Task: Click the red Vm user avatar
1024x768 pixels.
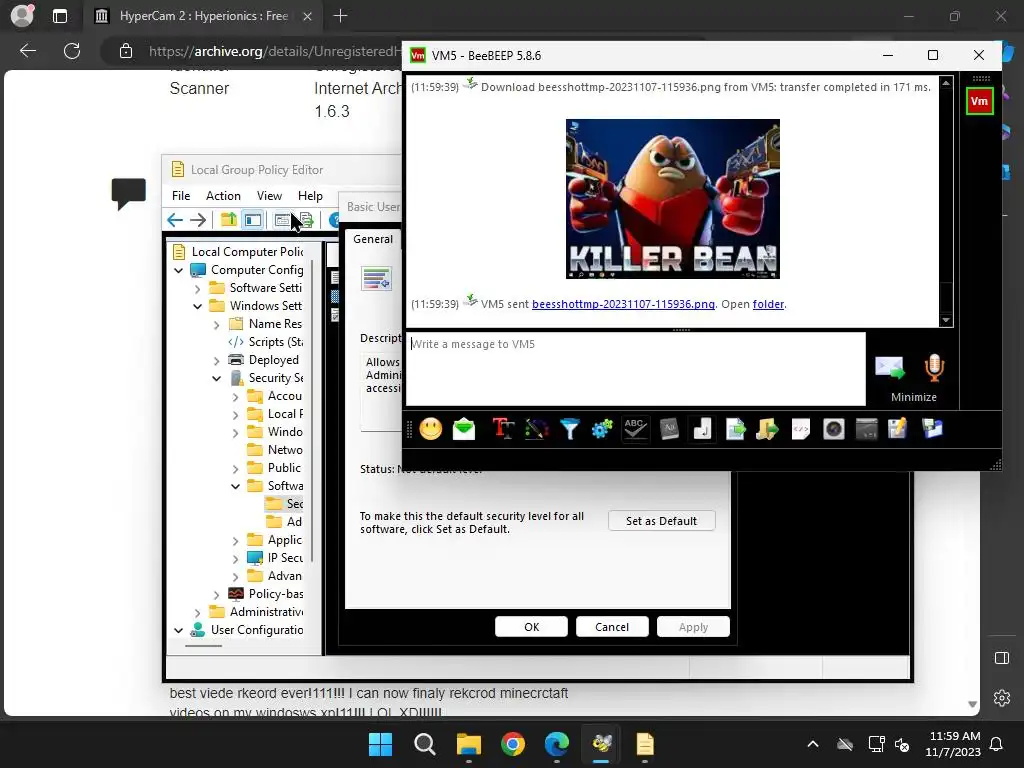Action: [980, 101]
